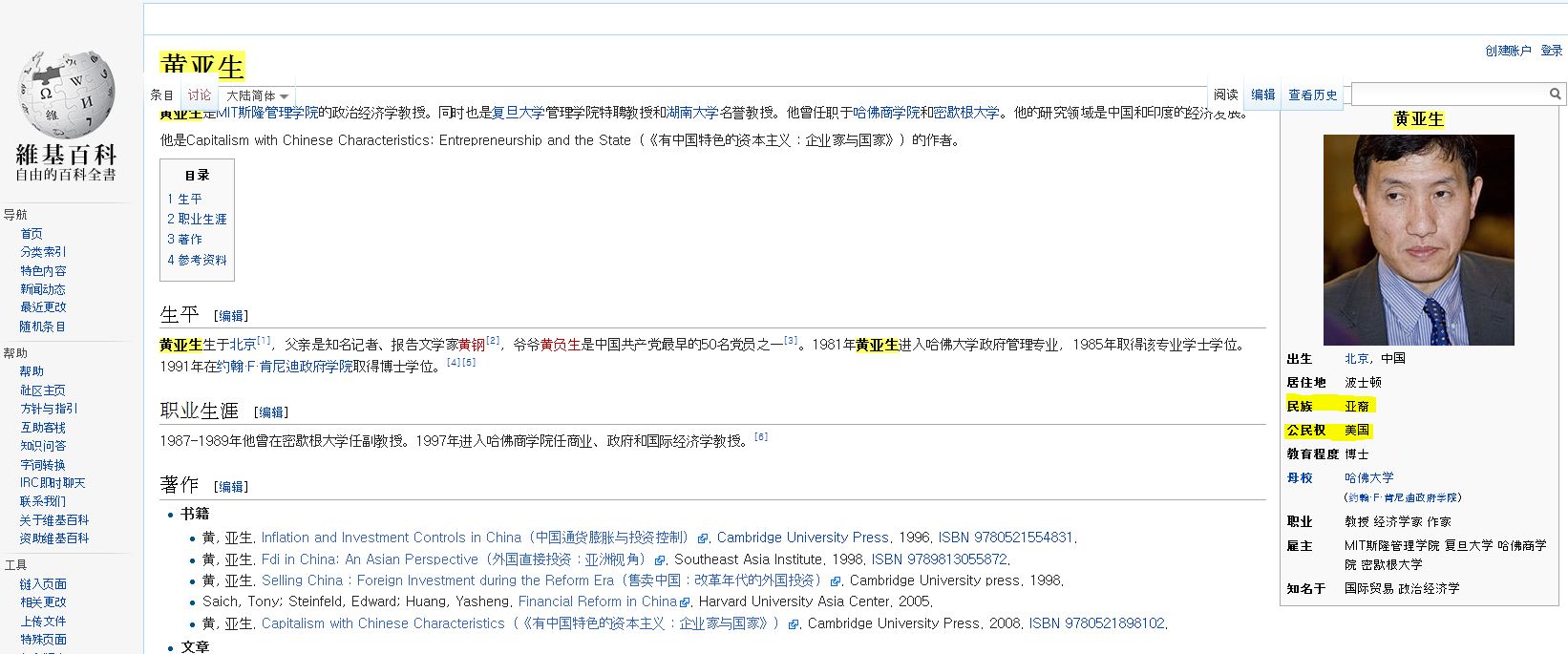Jump to 职业生涯 in contents
The image size is (1568, 654).
[x=197, y=219]
